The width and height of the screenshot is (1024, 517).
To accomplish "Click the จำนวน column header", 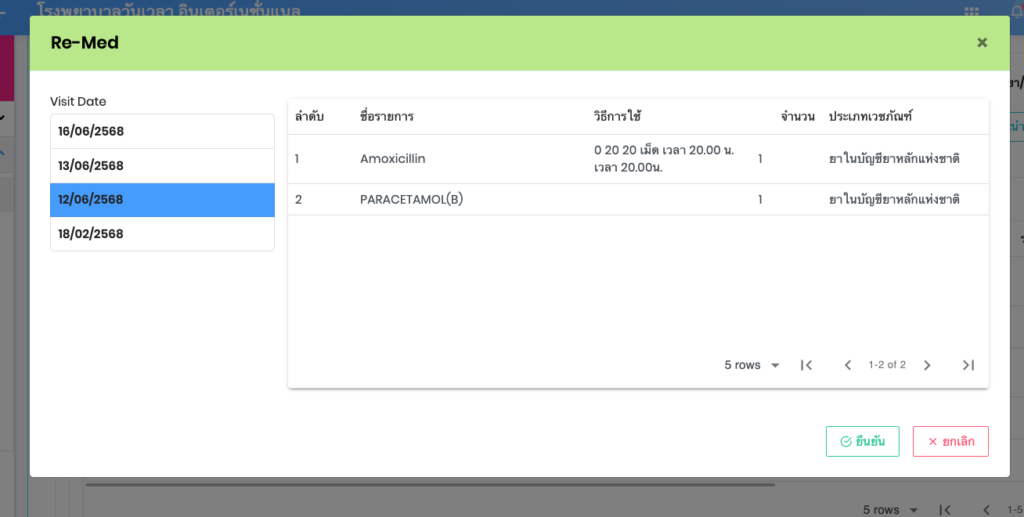I will pyautogui.click(x=800, y=117).
